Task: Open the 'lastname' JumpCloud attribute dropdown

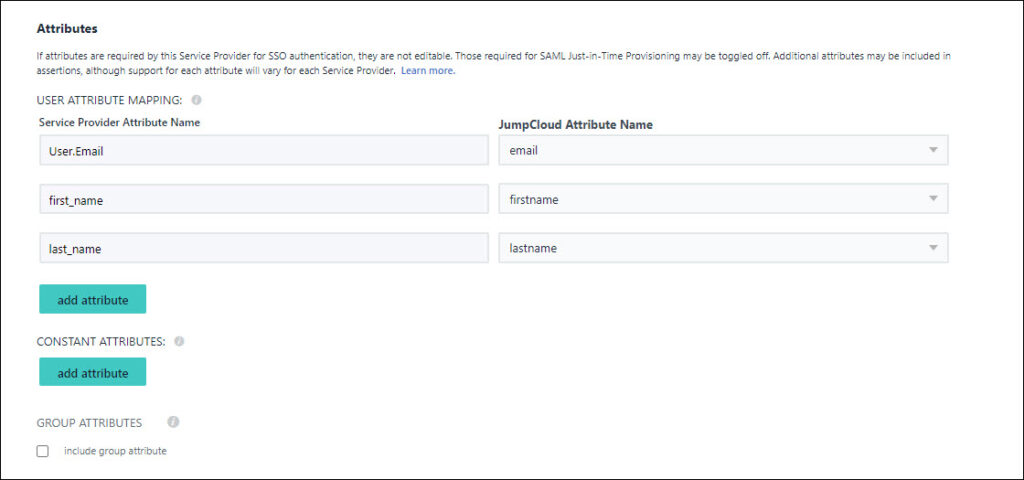Action: [x=723, y=248]
